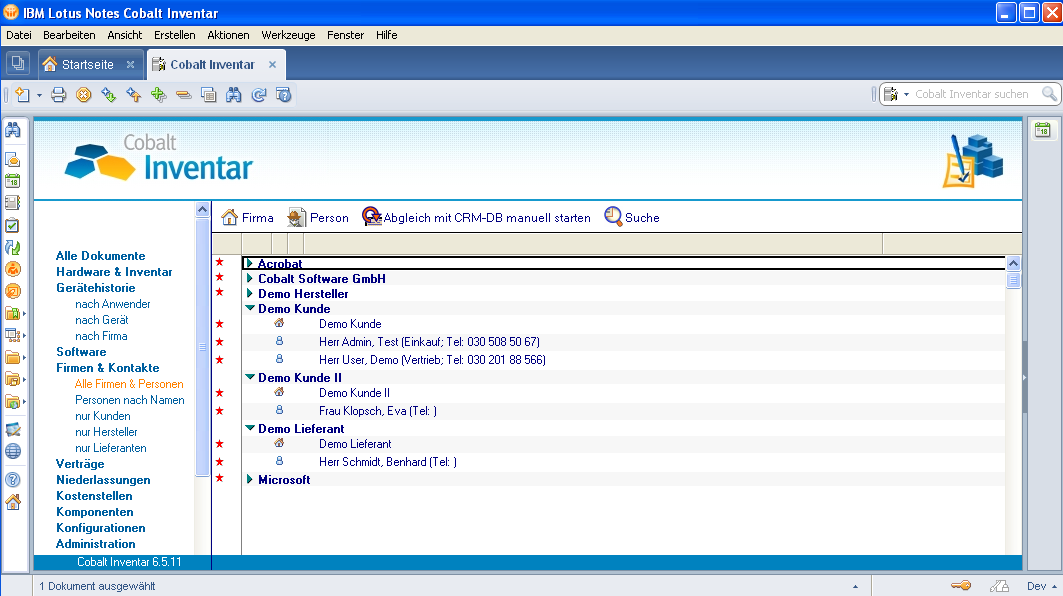Open the Werkzeuge menu
1063x596 pixels.
(288, 35)
